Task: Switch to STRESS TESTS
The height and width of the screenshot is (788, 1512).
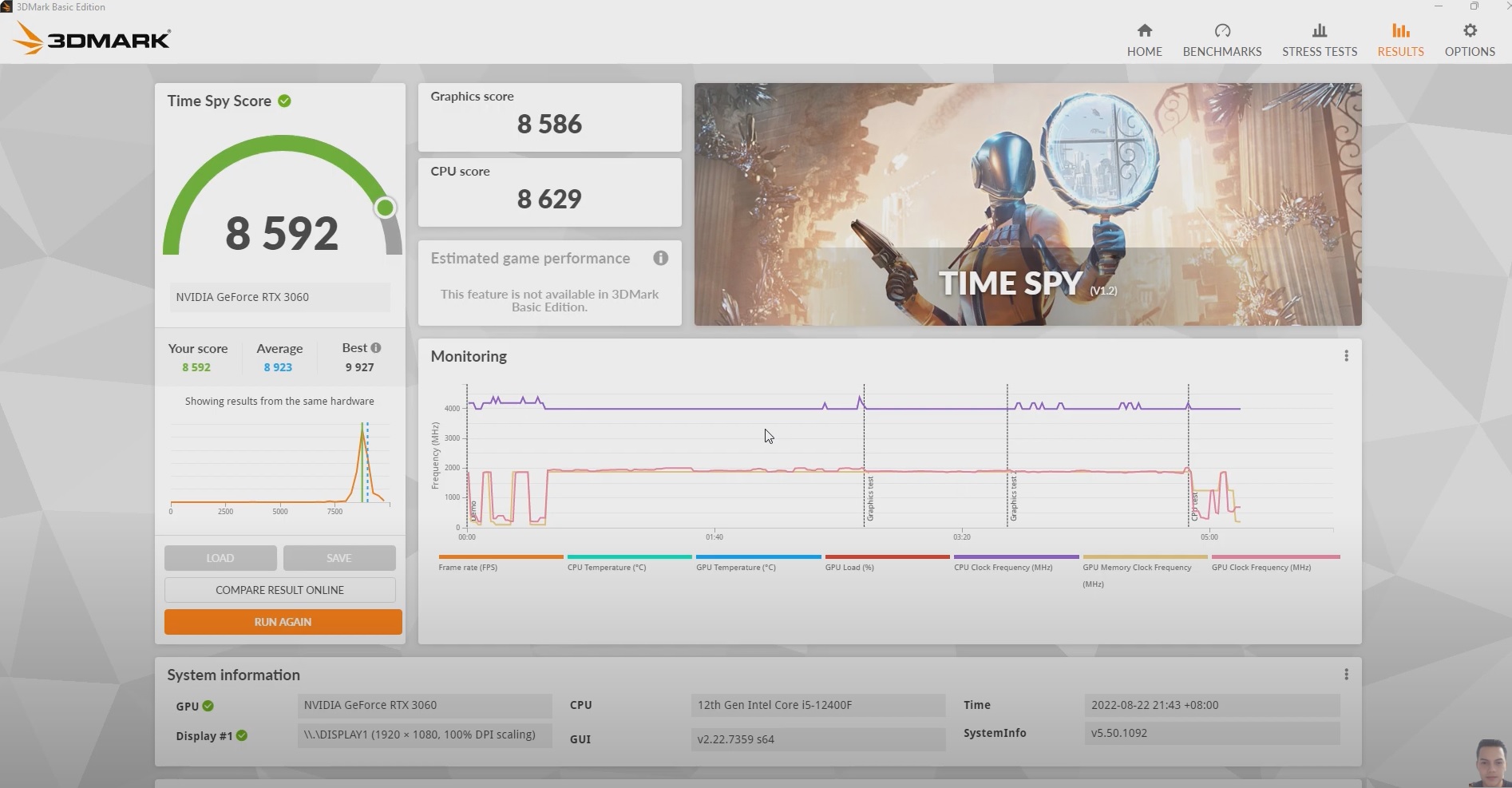Action: click(1320, 40)
